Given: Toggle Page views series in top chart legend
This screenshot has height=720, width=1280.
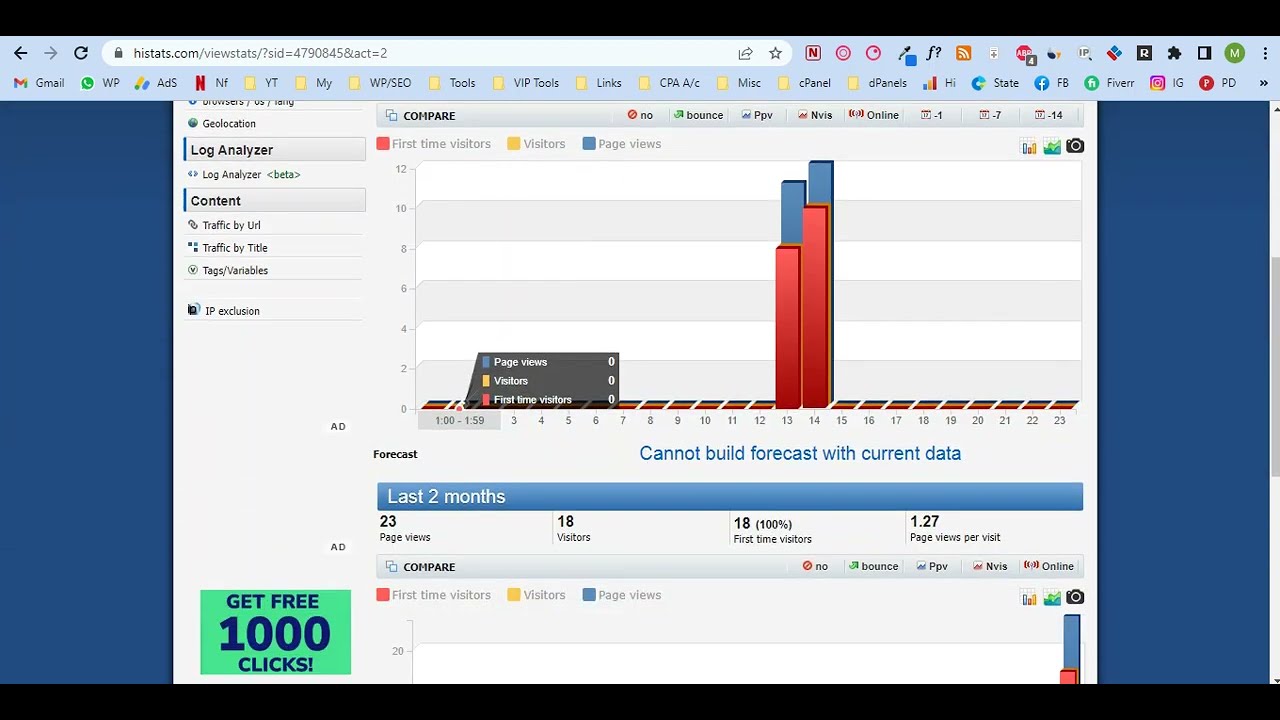Looking at the screenshot, I should click(x=622, y=144).
